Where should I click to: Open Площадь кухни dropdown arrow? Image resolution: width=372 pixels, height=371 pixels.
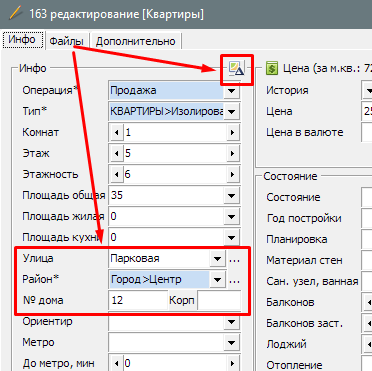[x=231, y=238]
